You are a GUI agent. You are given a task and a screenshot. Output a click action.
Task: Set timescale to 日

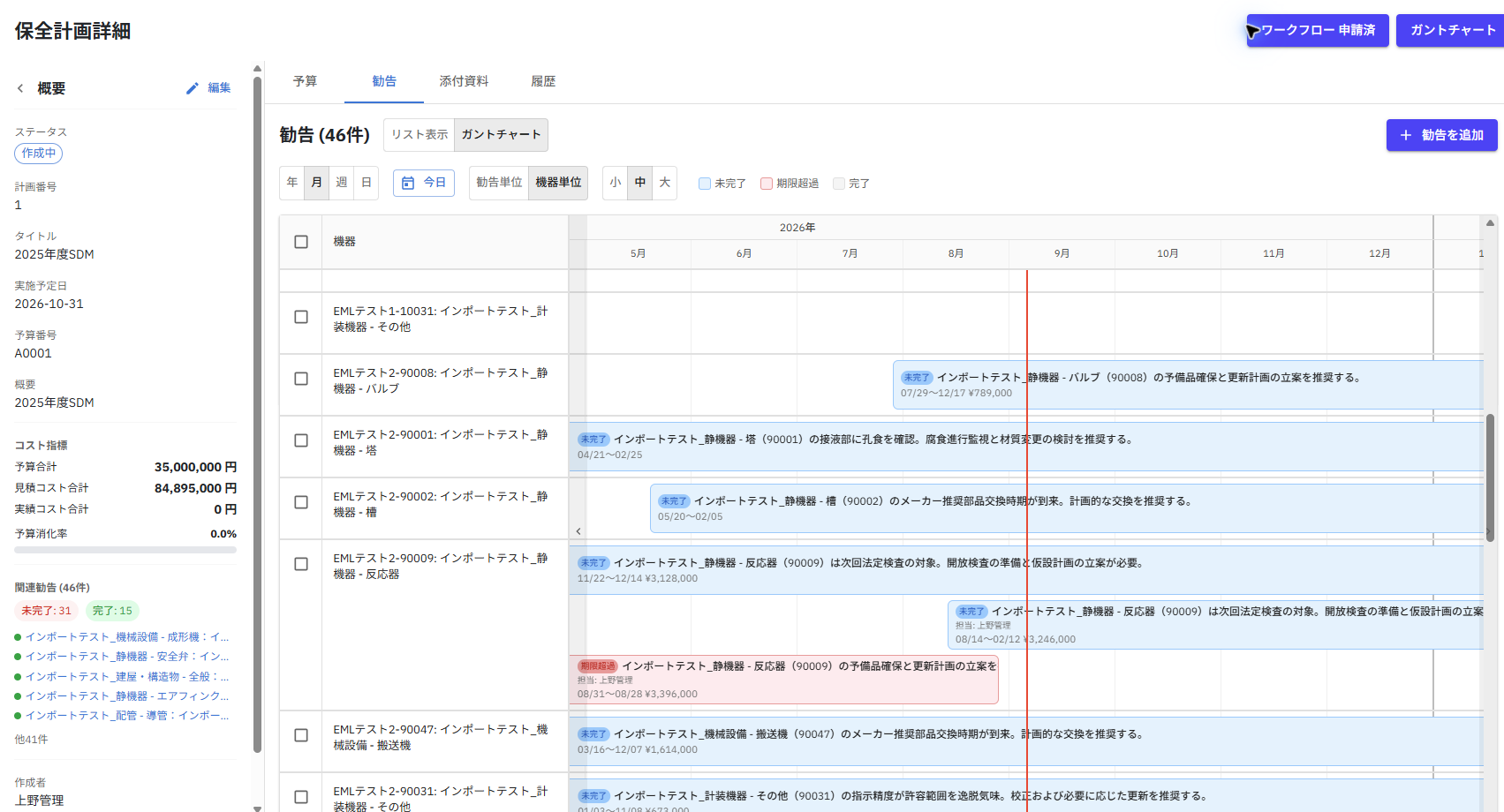[x=367, y=183]
